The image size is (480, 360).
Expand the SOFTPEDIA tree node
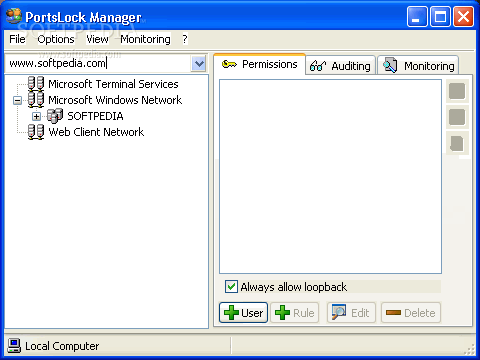37,116
